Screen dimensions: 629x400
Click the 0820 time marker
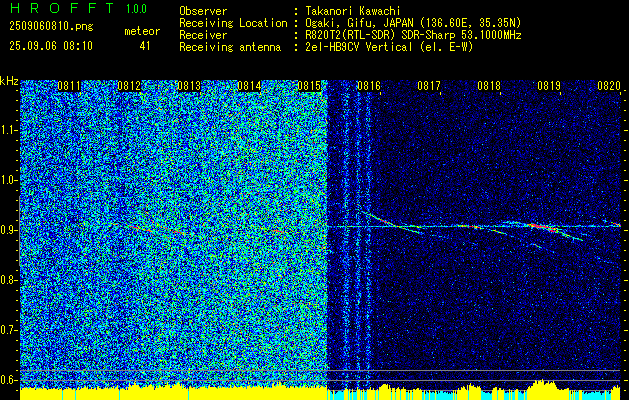coord(609,86)
